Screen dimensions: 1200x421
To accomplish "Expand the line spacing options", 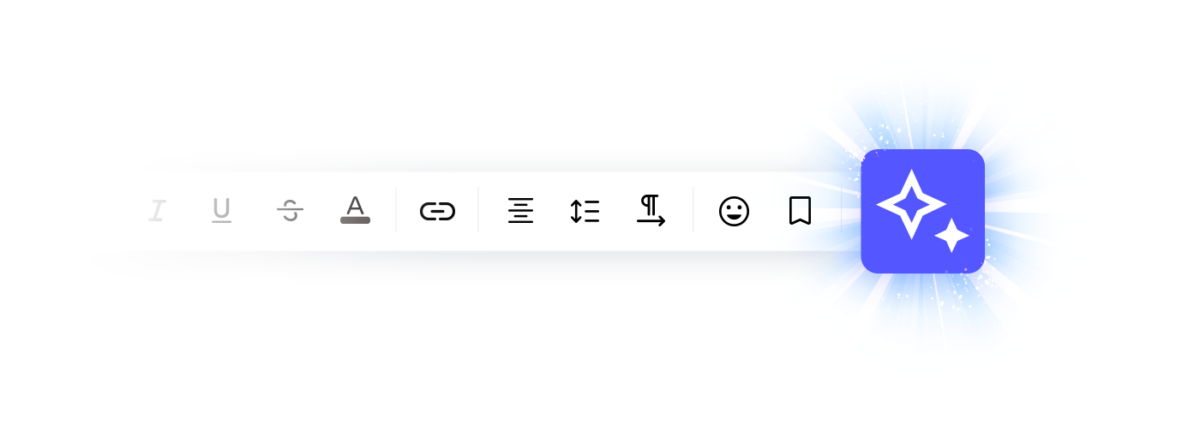I will click(585, 211).
